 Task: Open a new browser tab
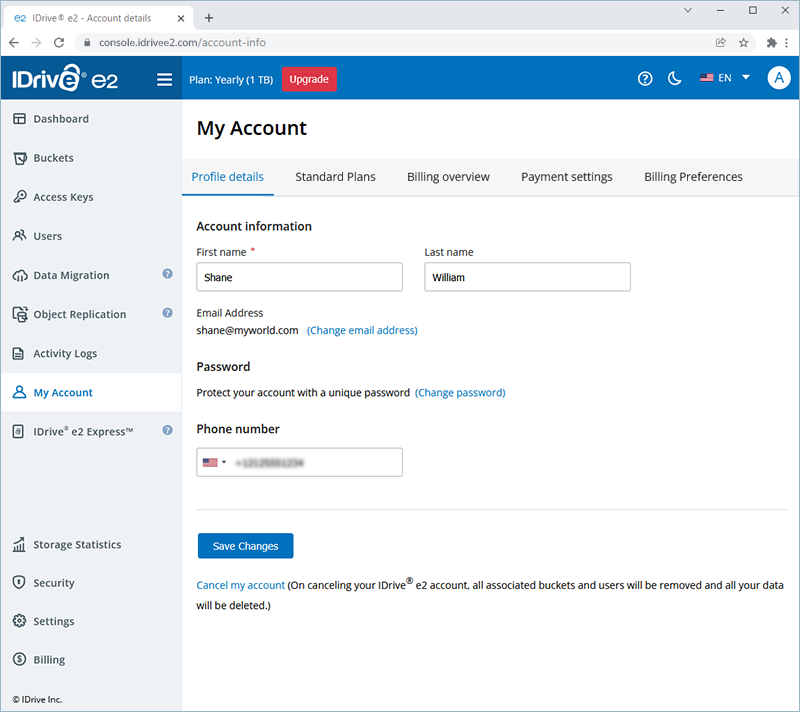[x=209, y=18]
